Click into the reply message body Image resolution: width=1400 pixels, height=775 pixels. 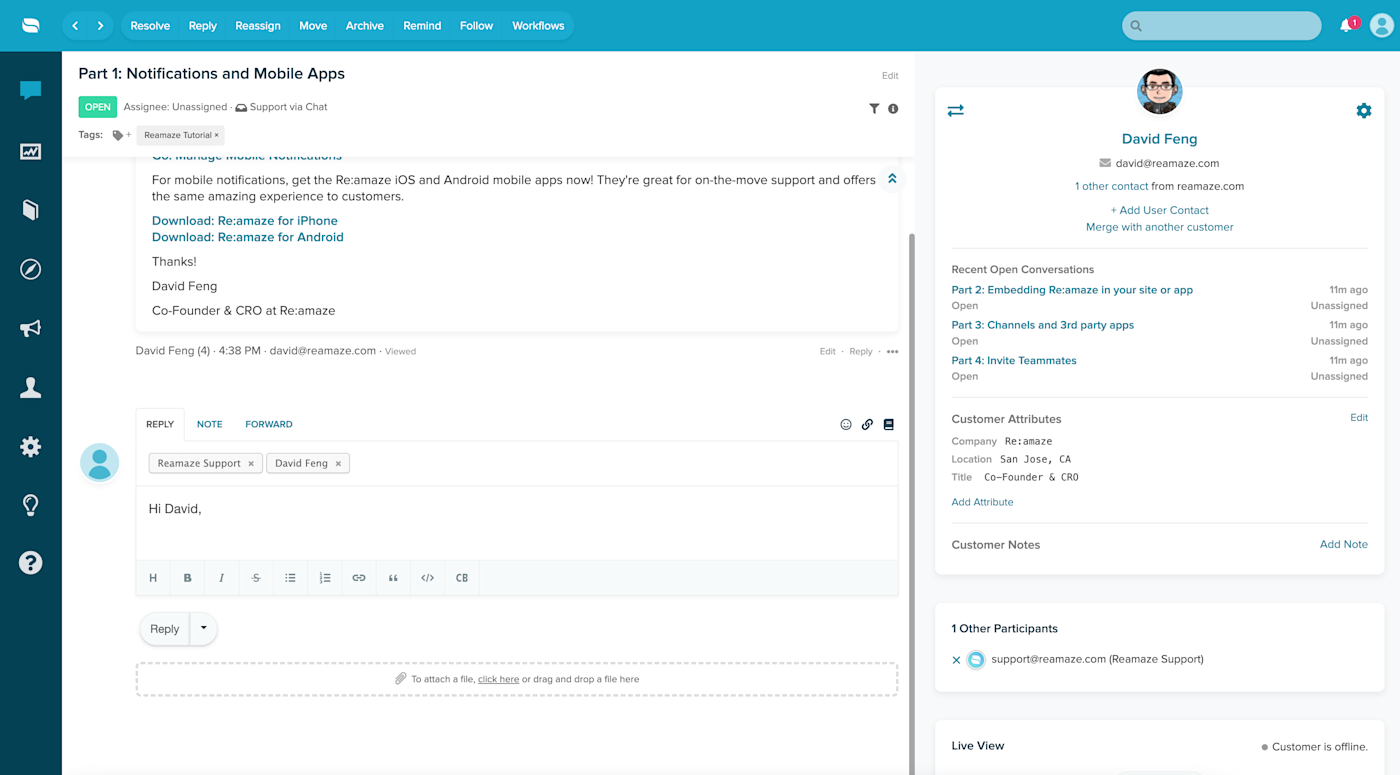tap(517, 523)
